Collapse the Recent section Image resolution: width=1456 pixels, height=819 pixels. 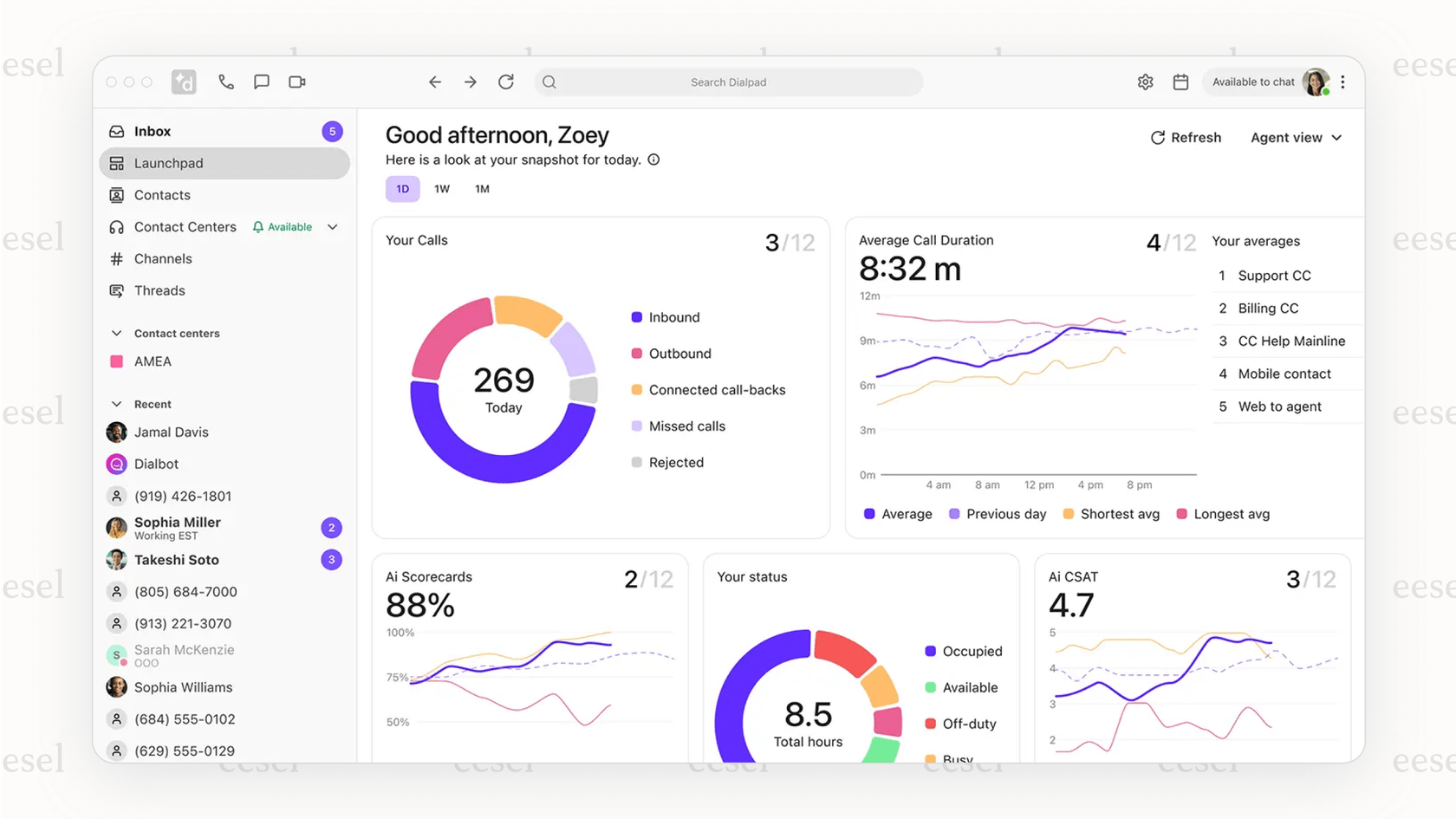(x=117, y=403)
